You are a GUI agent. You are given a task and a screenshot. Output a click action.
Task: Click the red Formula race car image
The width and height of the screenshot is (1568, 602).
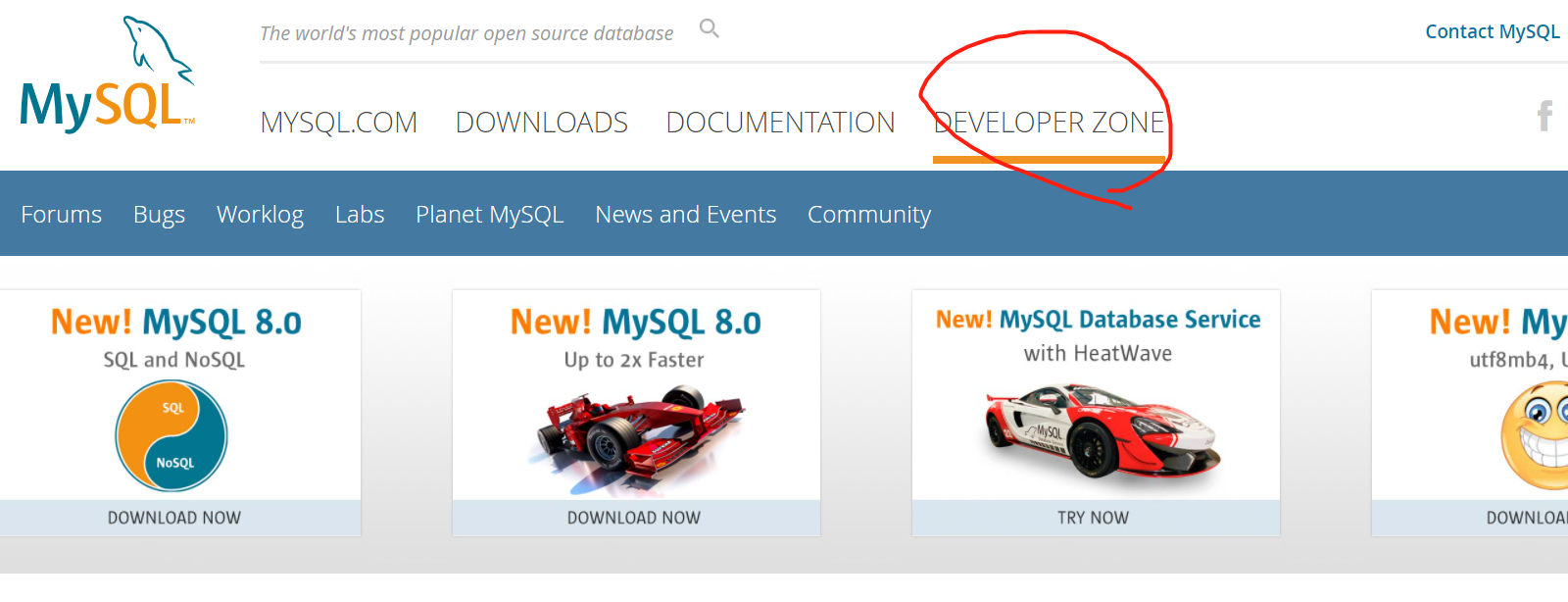[x=636, y=440]
